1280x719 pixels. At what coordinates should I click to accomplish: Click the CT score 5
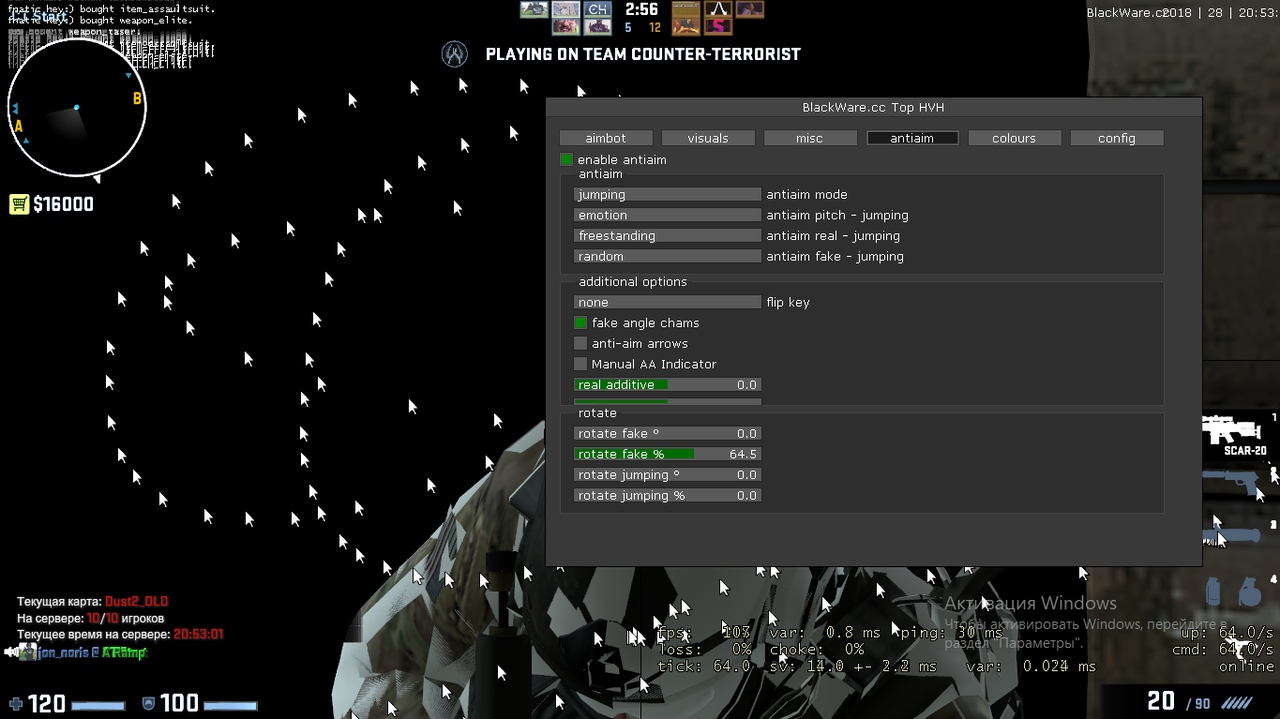pyautogui.click(x=628, y=28)
